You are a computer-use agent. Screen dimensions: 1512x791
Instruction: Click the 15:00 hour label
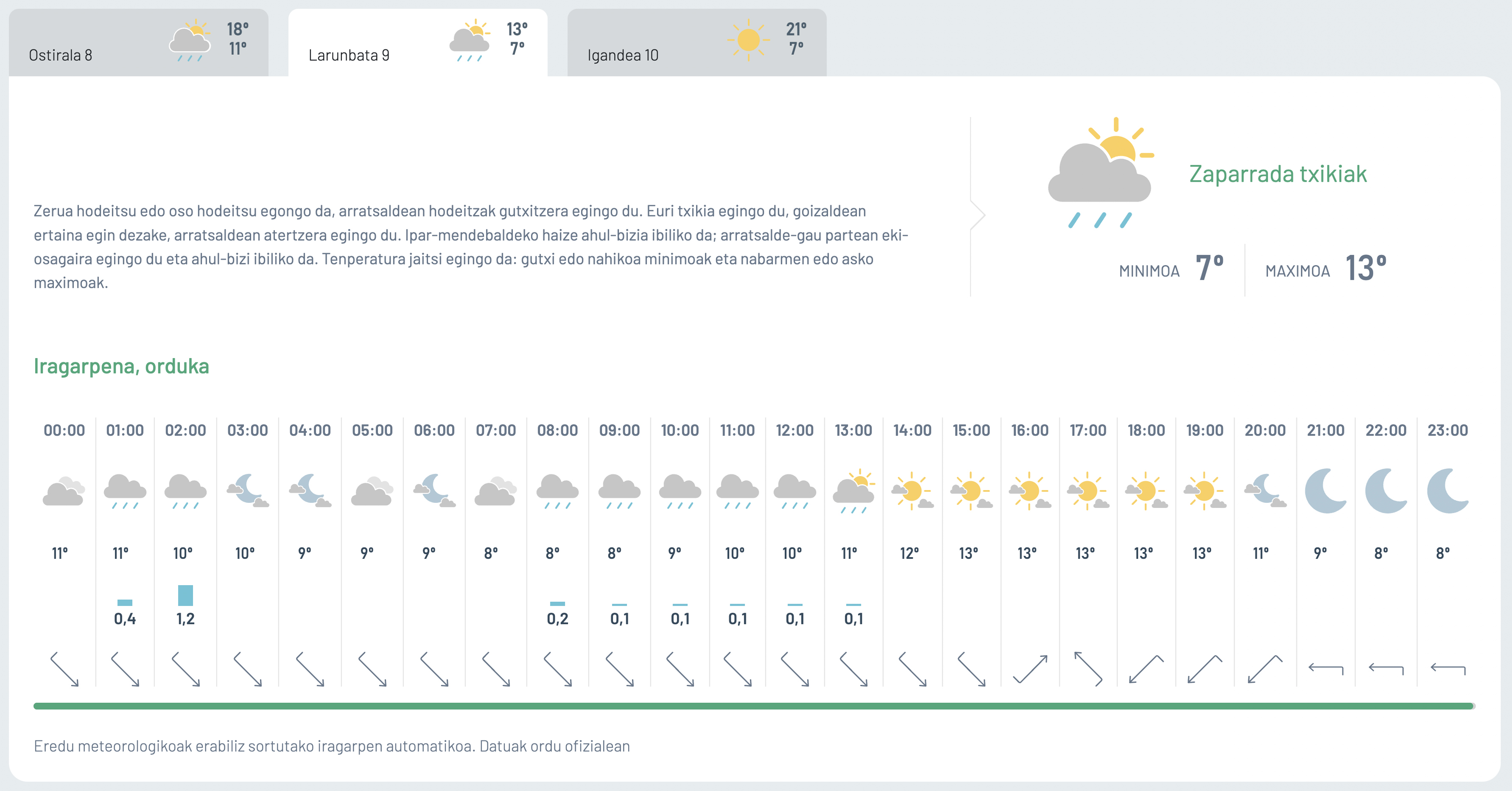971,430
